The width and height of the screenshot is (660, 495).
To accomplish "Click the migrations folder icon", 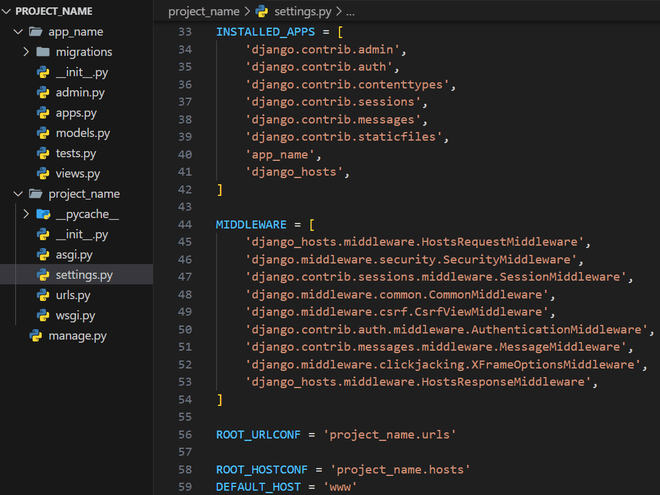I will click(43, 52).
